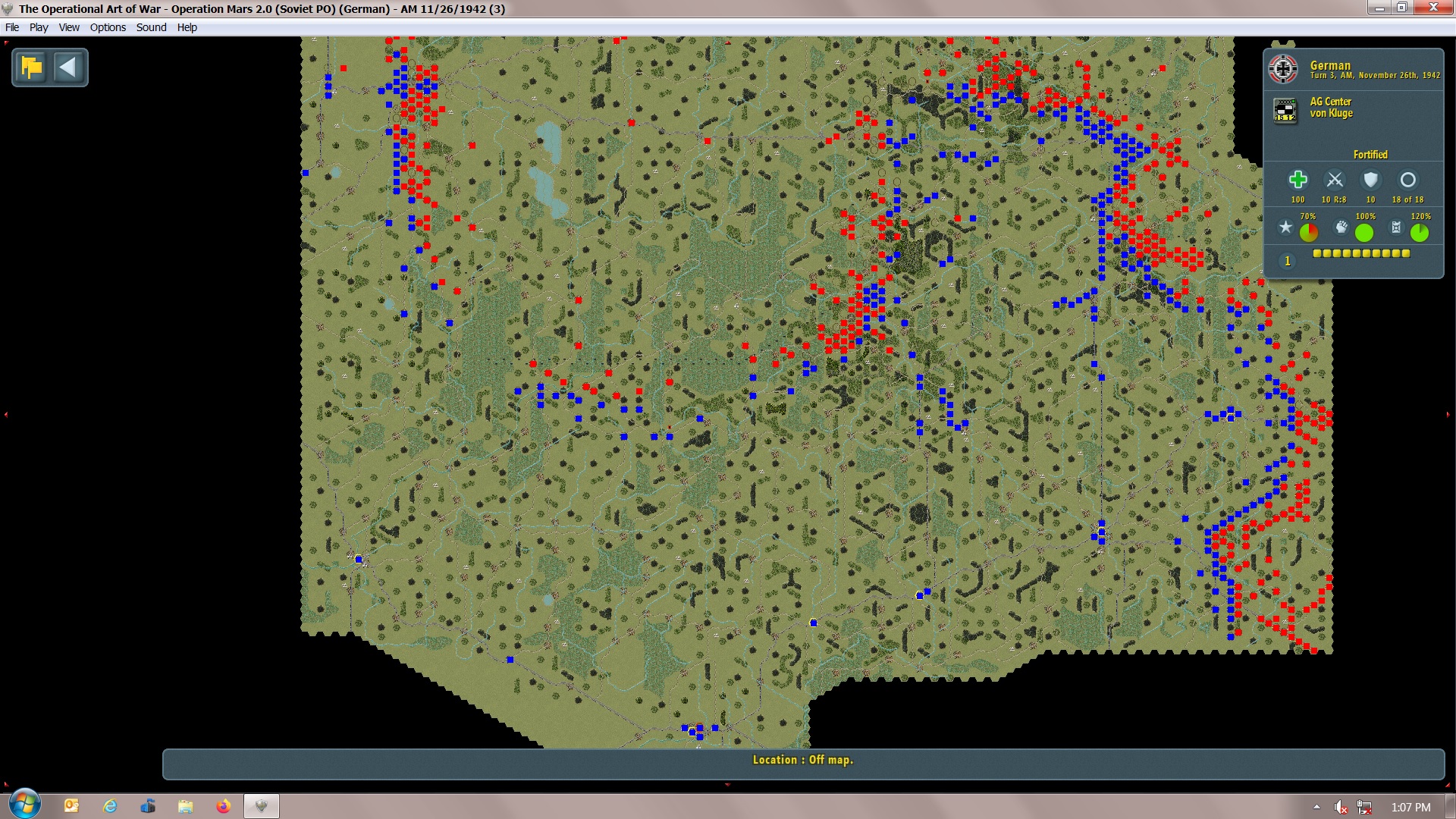The width and height of the screenshot is (1456, 819).
Task: Click the yellow flag button
Action: [x=31, y=67]
